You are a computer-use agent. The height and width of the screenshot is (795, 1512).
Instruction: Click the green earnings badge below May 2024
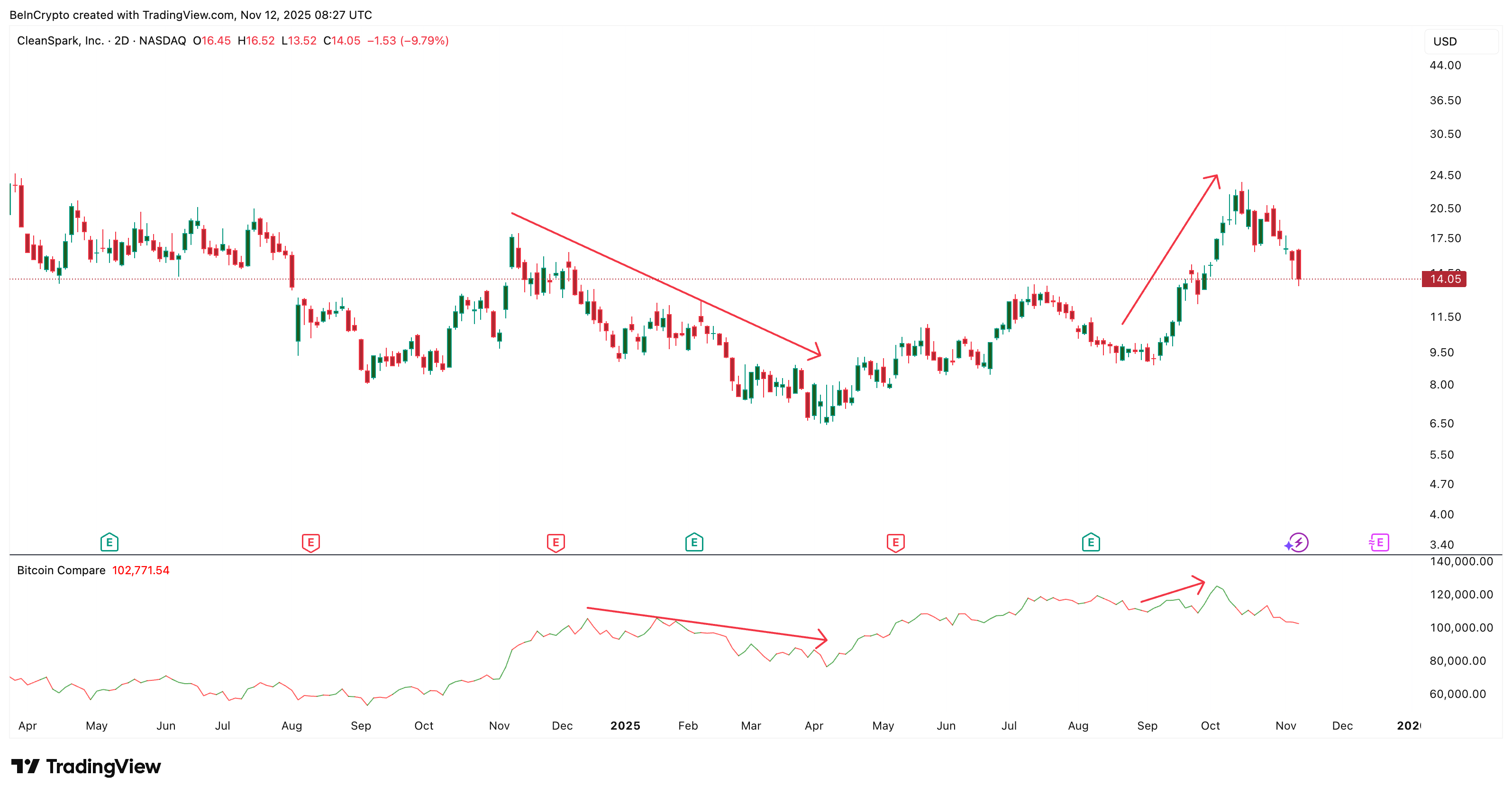[x=109, y=542]
